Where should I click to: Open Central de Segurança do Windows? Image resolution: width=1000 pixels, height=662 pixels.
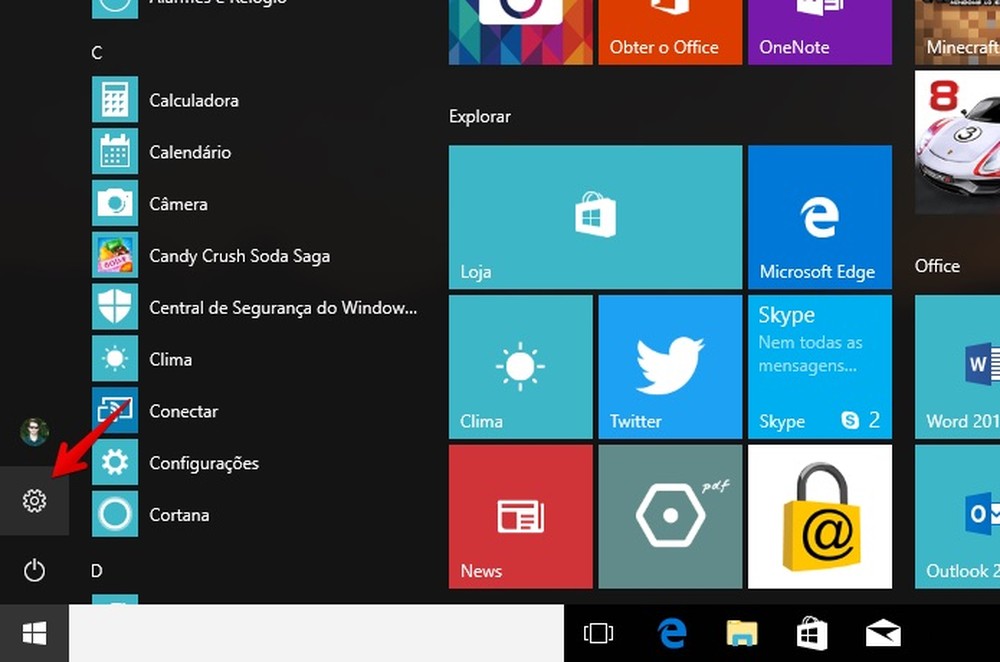coord(255,307)
